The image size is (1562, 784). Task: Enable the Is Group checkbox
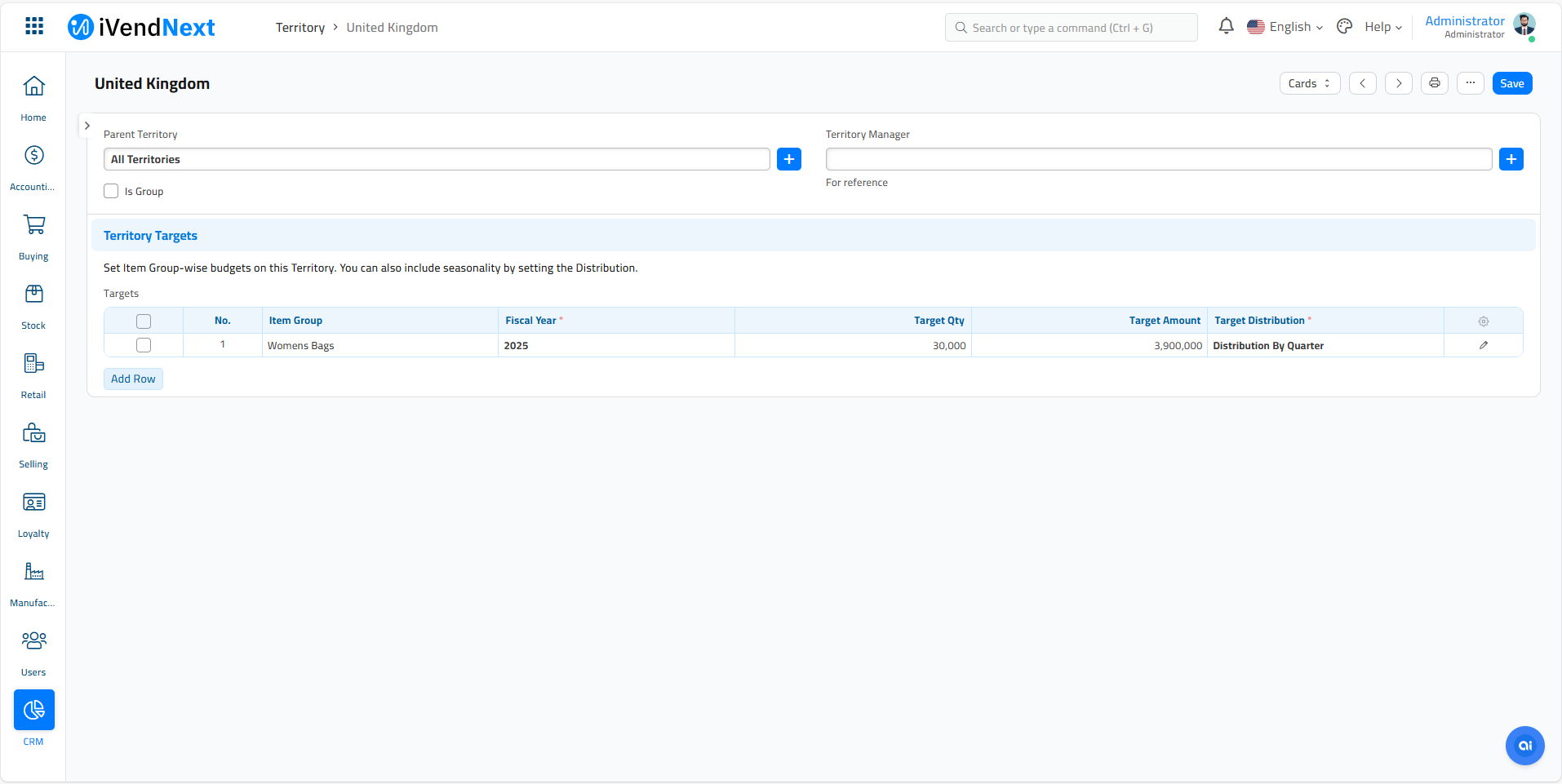coord(112,192)
